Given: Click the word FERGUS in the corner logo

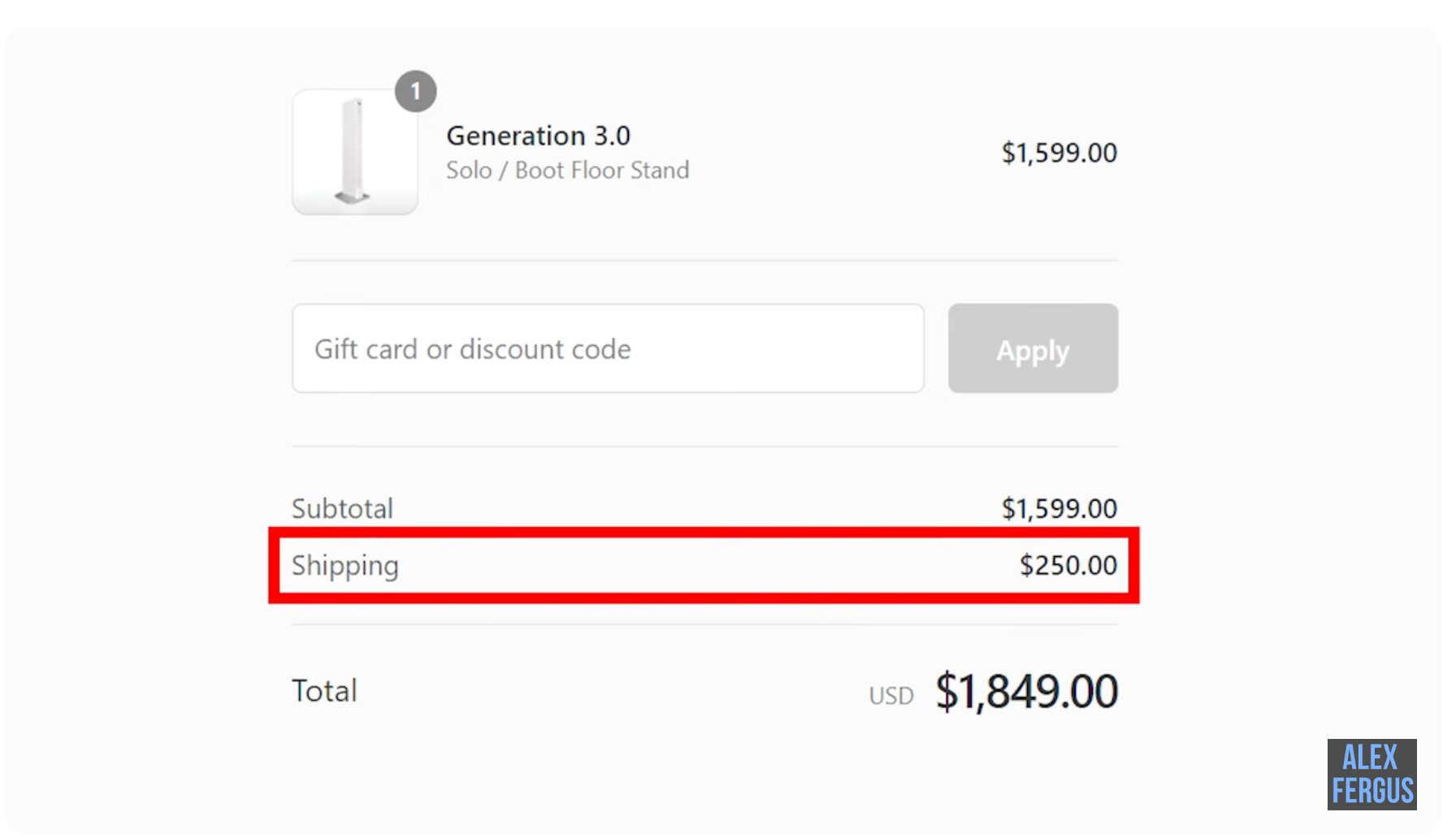Looking at the screenshot, I should point(1371,791).
